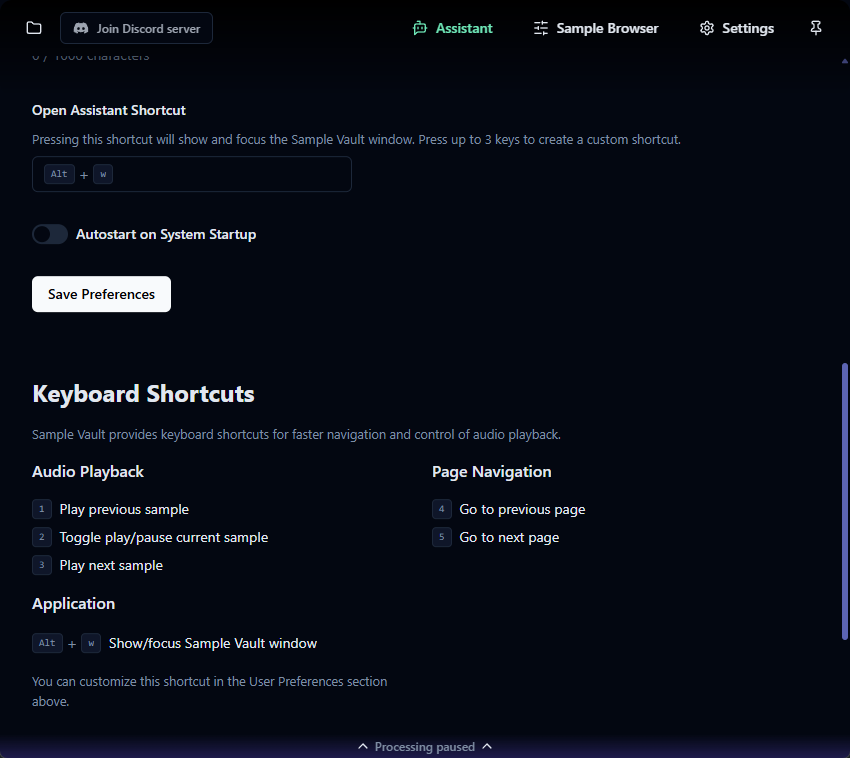Click right chevron beside Processing paused

click(x=487, y=747)
